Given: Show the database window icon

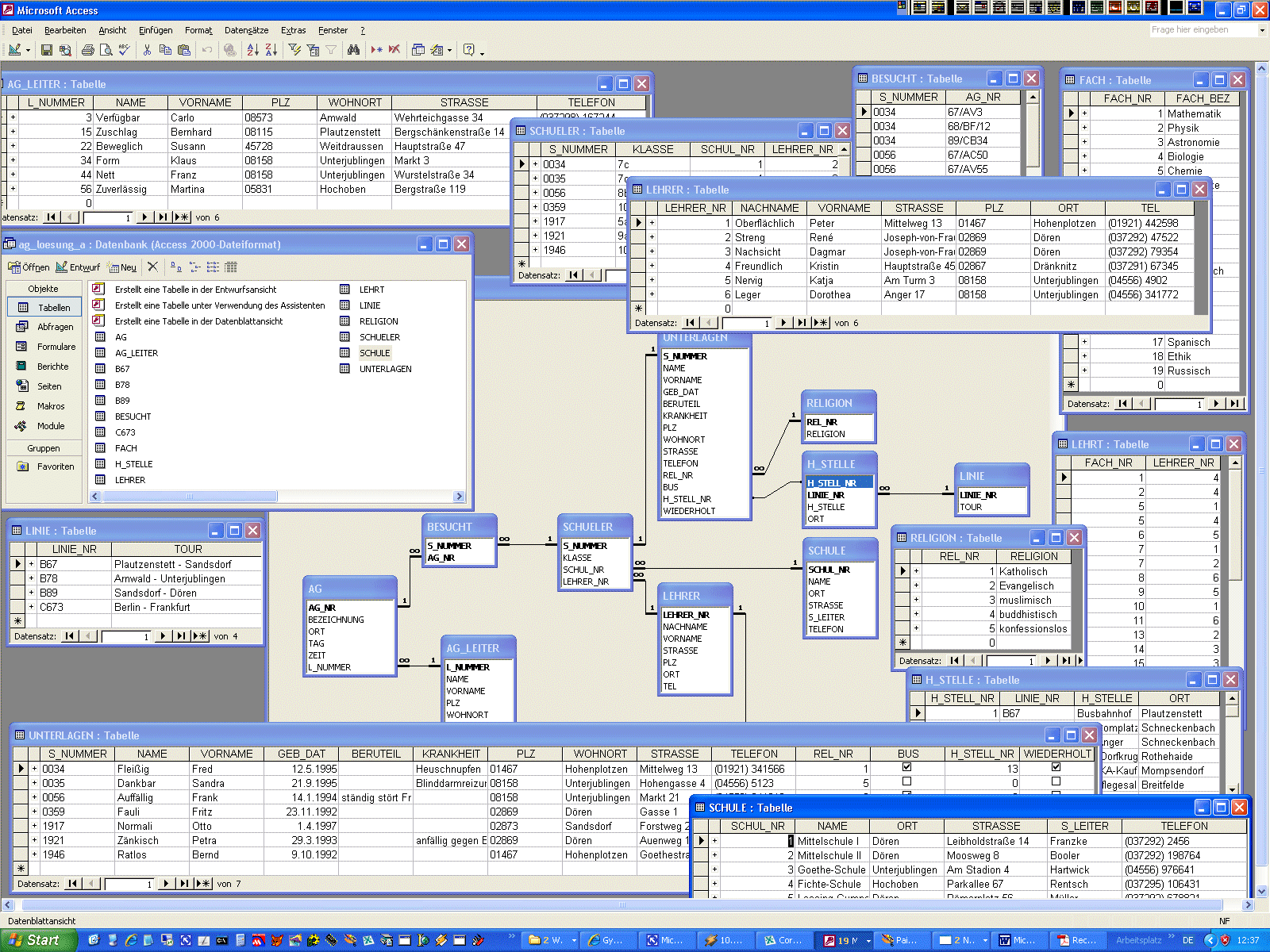Looking at the screenshot, I should 418,50.
